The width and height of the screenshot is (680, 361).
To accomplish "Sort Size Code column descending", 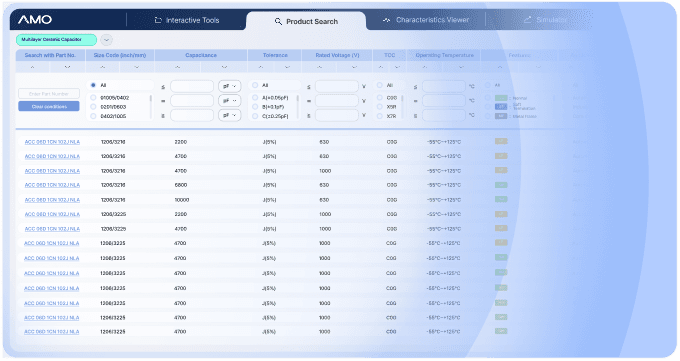I will pyautogui.click(x=137, y=67).
